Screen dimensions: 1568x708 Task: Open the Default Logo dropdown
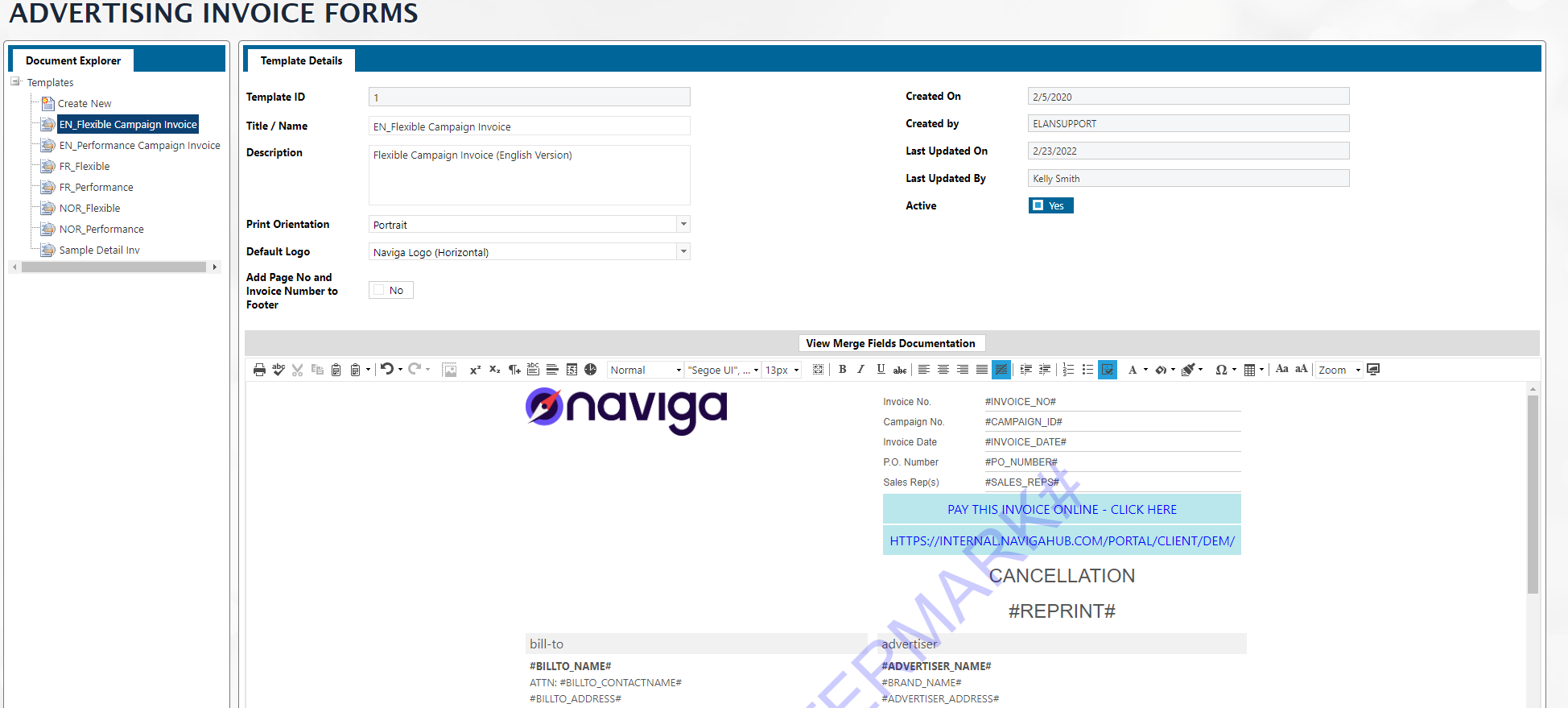point(683,252)
